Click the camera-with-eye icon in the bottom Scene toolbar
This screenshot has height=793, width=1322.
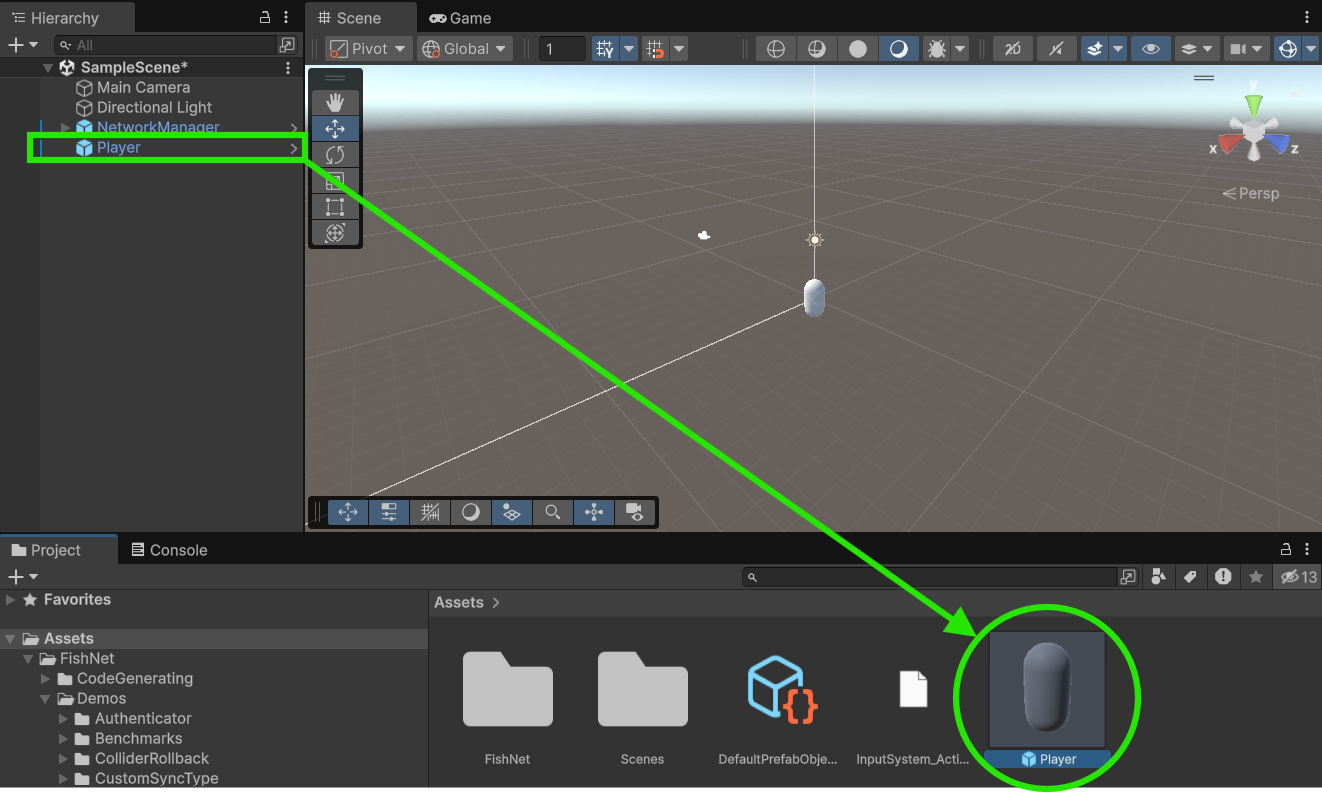[x=633, y=512]
